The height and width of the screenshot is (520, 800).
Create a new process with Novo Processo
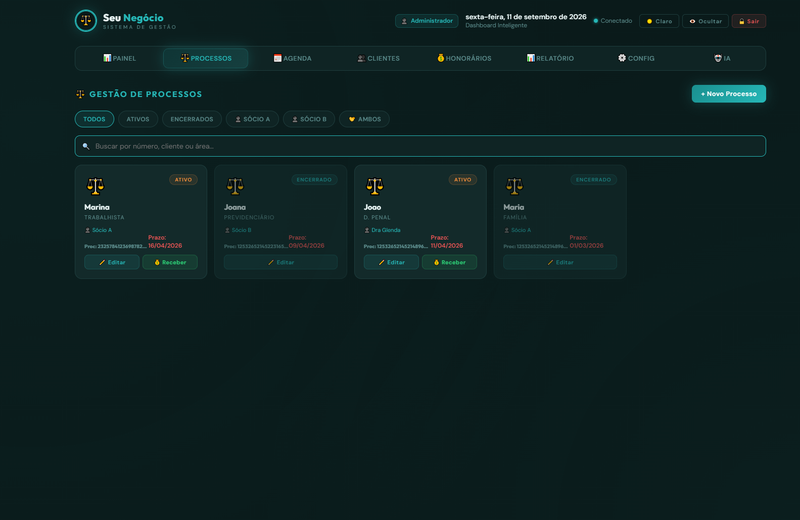(x=729, y=94)
